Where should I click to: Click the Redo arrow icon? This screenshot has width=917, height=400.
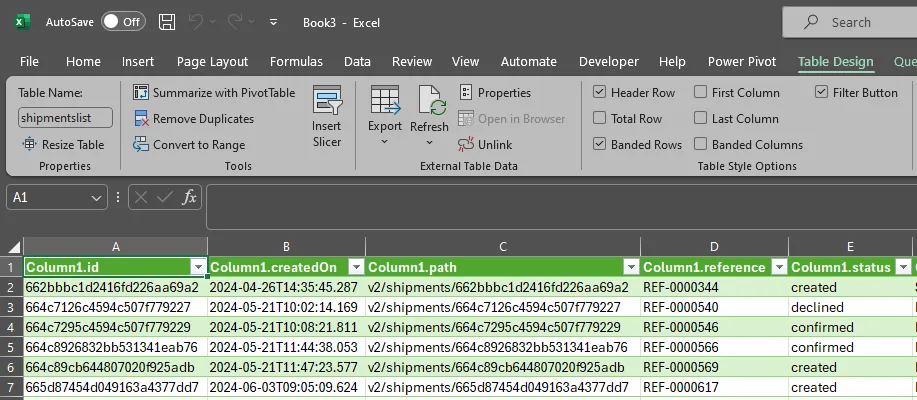point(235,22)
